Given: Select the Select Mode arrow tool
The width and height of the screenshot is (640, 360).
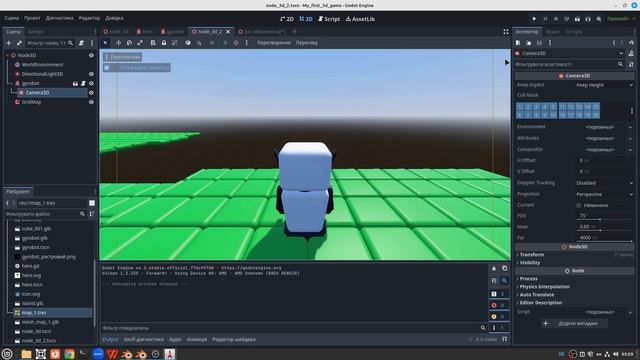Looking at the screenshot, I should click(x=105, y=42).
